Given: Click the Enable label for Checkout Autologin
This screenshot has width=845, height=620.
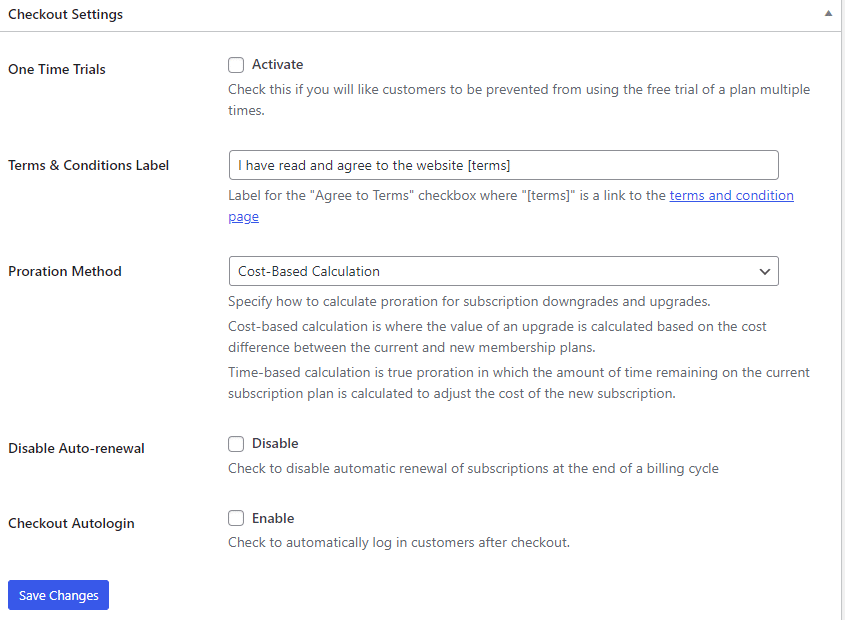Looking at the screenshot, I should (273, 518).
